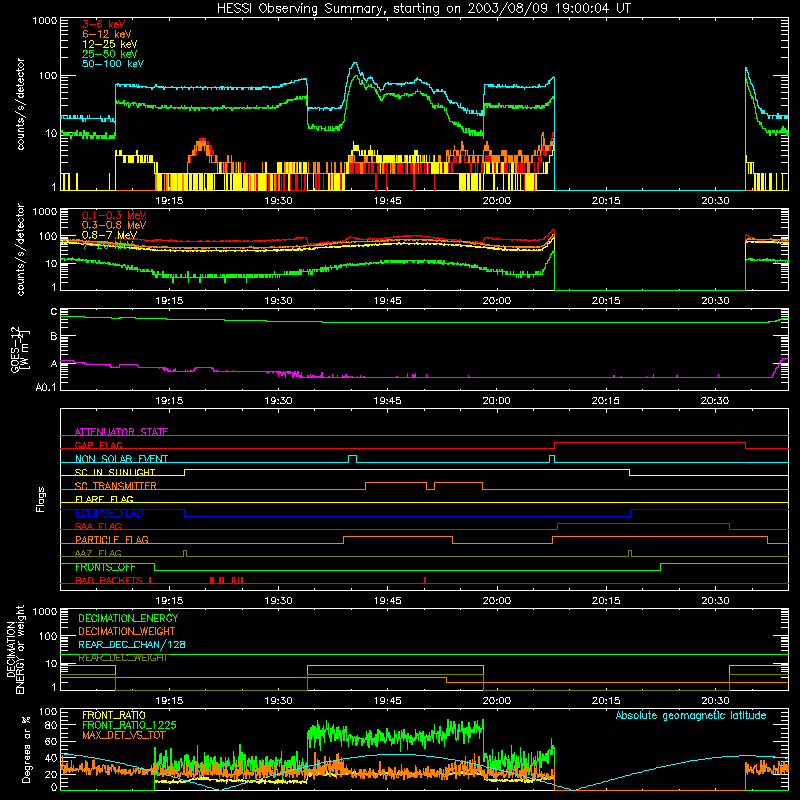Image resolution: width=800 pixels, height=800 pixels.
Task: Click the 0.3-0.8 MeV legend label
Action: [x=114, y=225]
